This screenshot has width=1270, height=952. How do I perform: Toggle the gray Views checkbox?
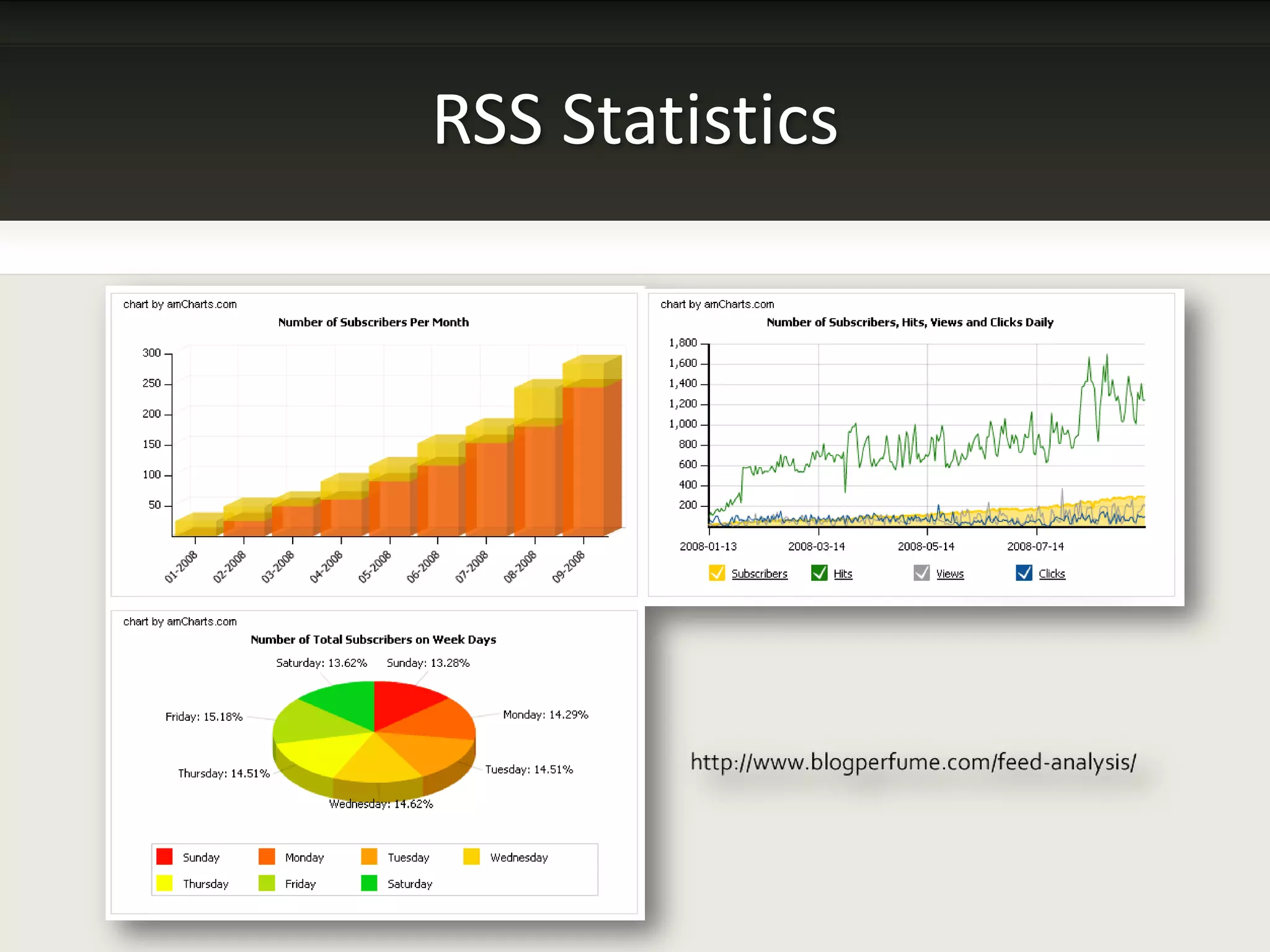tap(921, 573)
